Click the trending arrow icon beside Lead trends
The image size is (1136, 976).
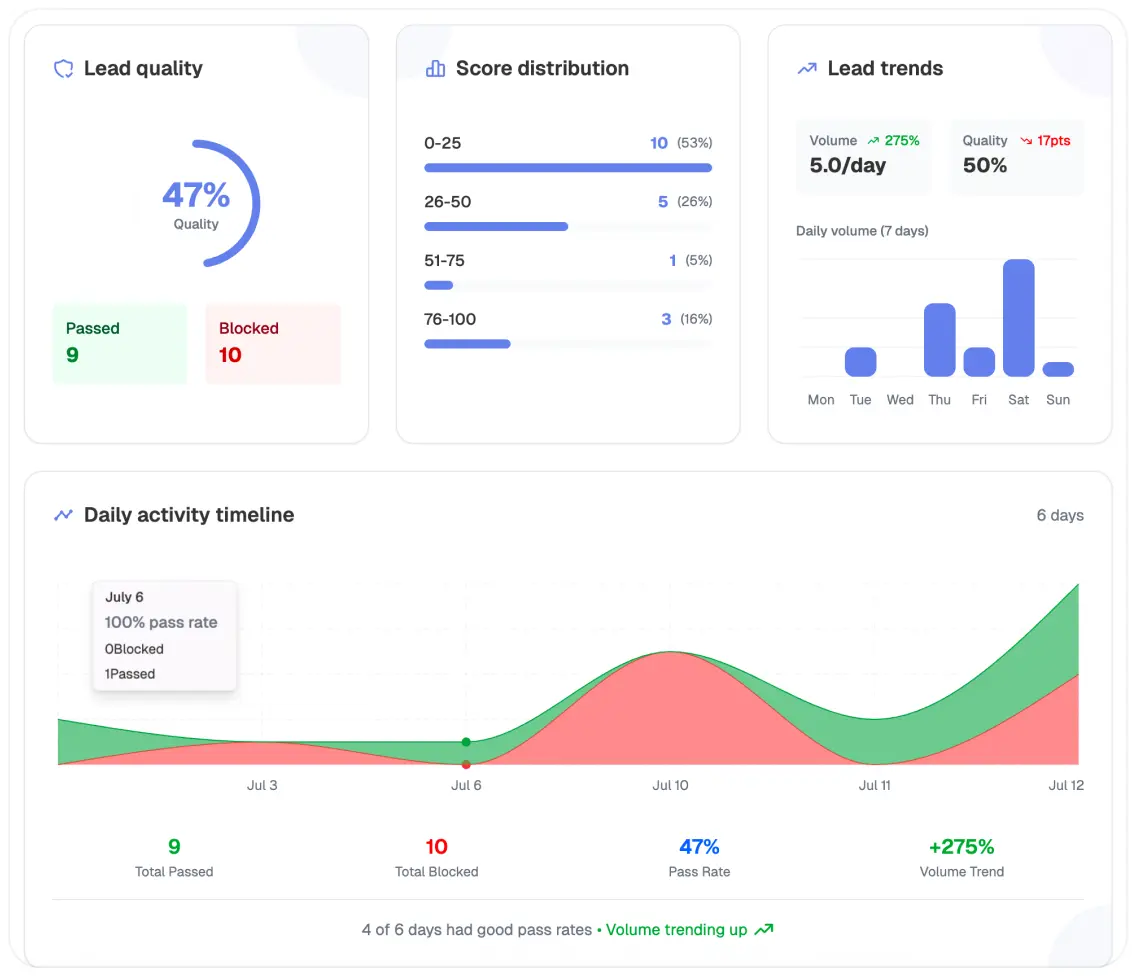(x=807, y=69)
